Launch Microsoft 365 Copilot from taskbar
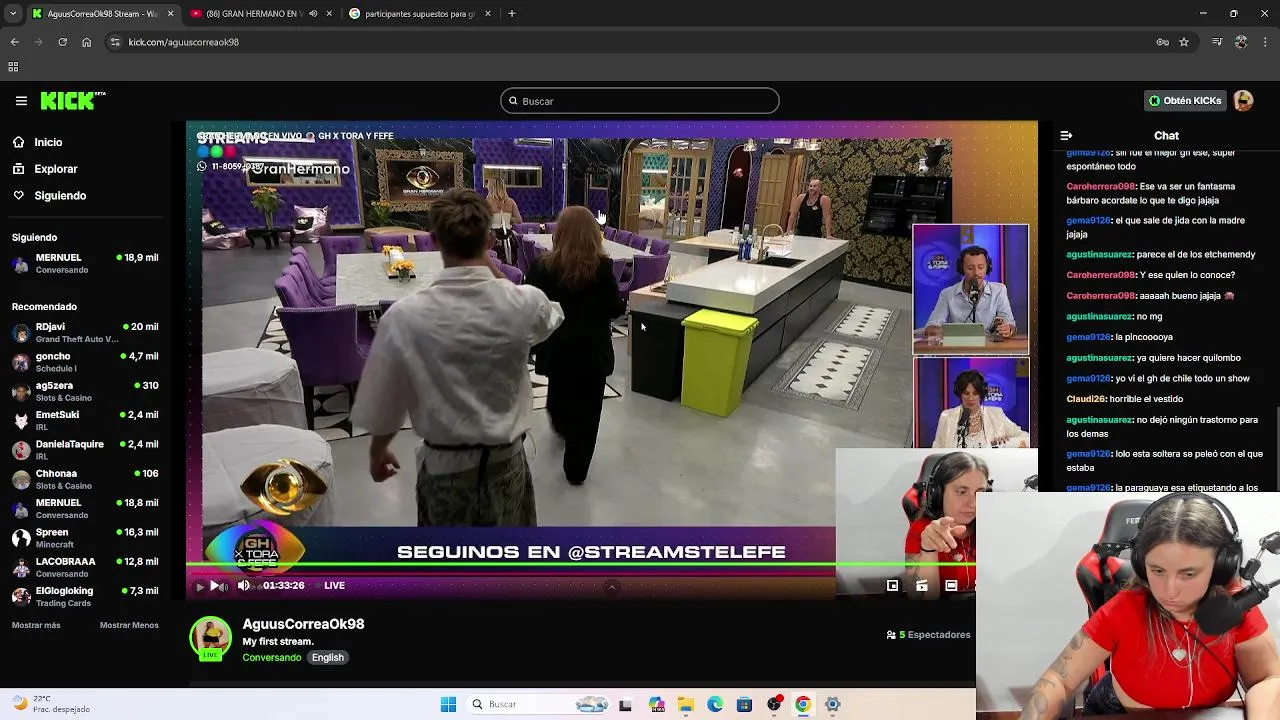The height and width of the screenshot is (720, 1280). point(656,704)
